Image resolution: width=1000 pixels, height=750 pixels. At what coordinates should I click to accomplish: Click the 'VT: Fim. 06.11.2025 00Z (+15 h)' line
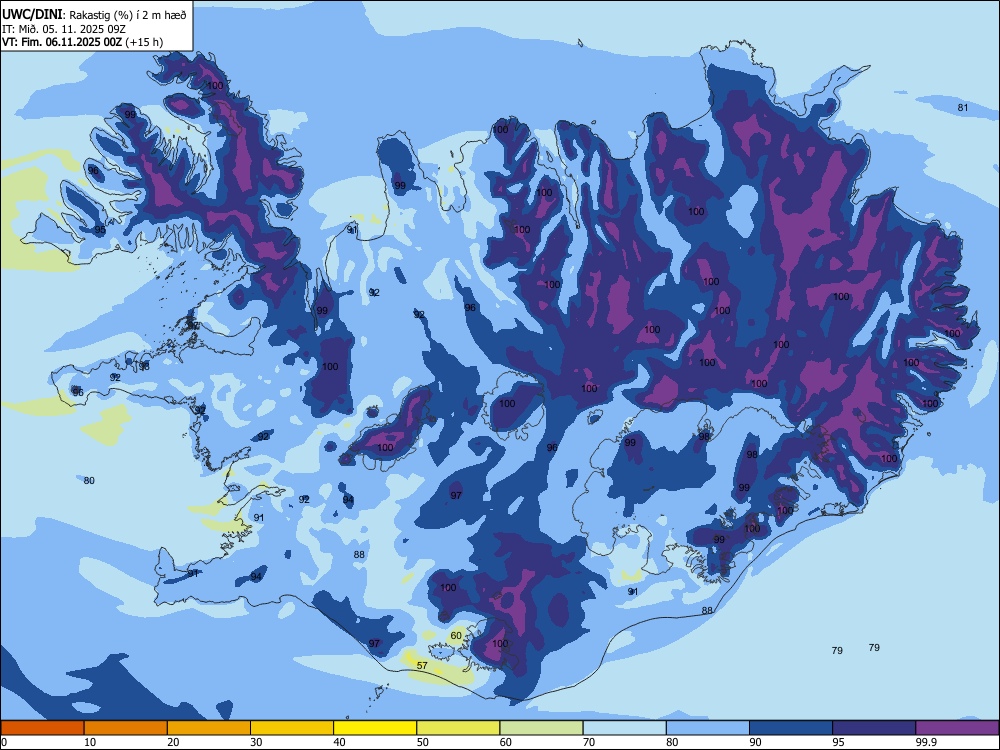point(82,42)
